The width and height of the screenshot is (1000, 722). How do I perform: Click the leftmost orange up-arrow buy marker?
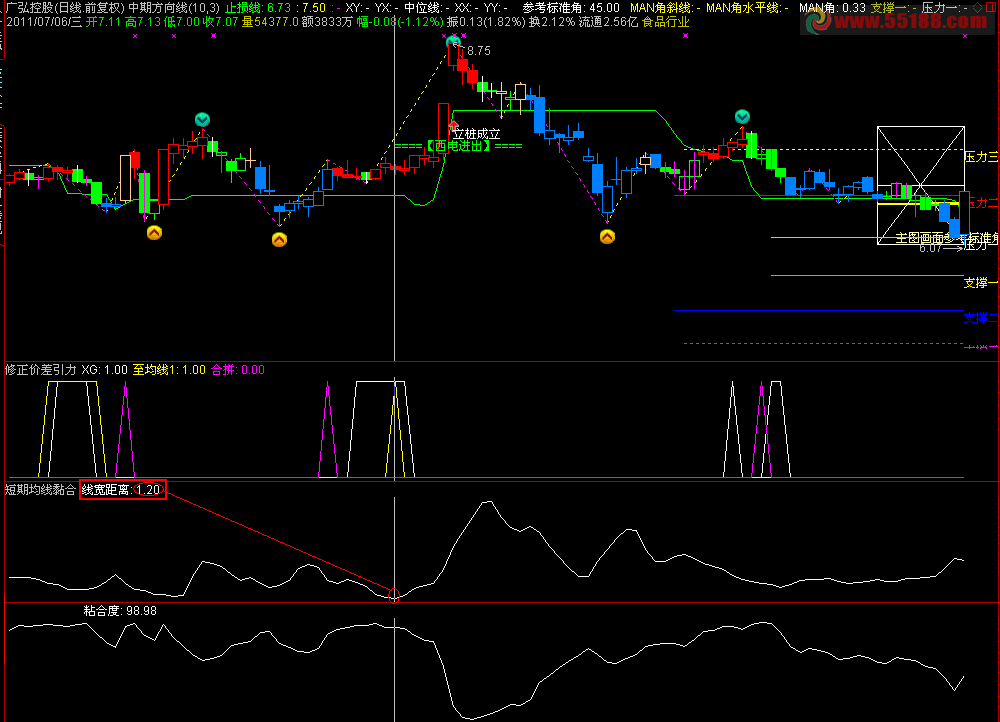pos(154,233)
